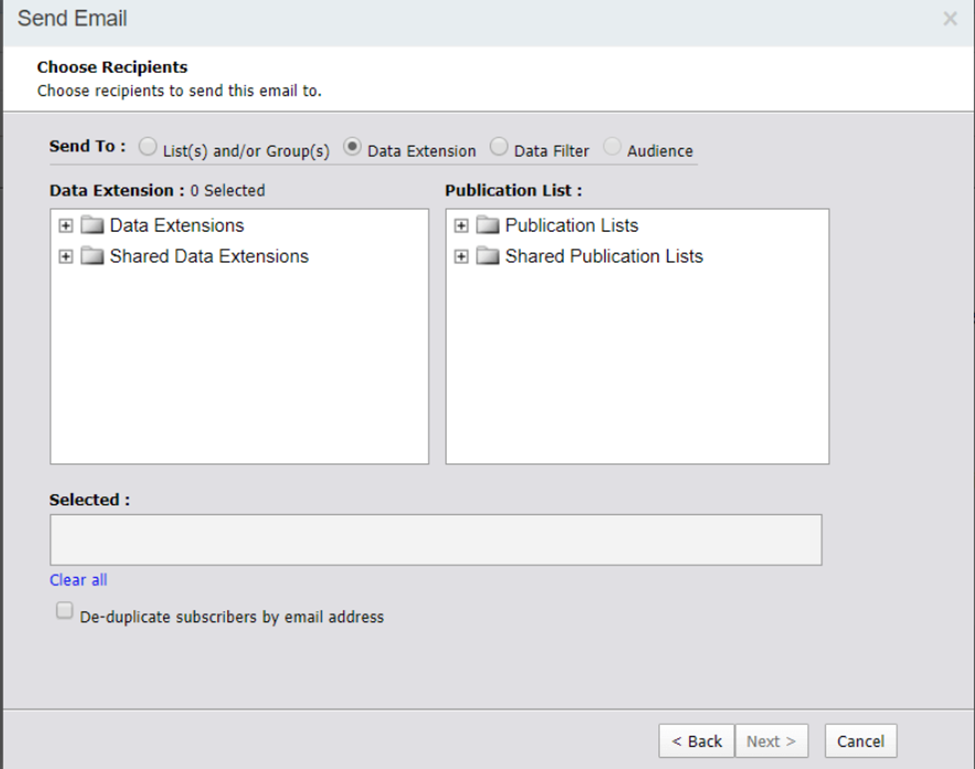
Task: Click the Shared Publication Lists label
Action: point(604,257)
